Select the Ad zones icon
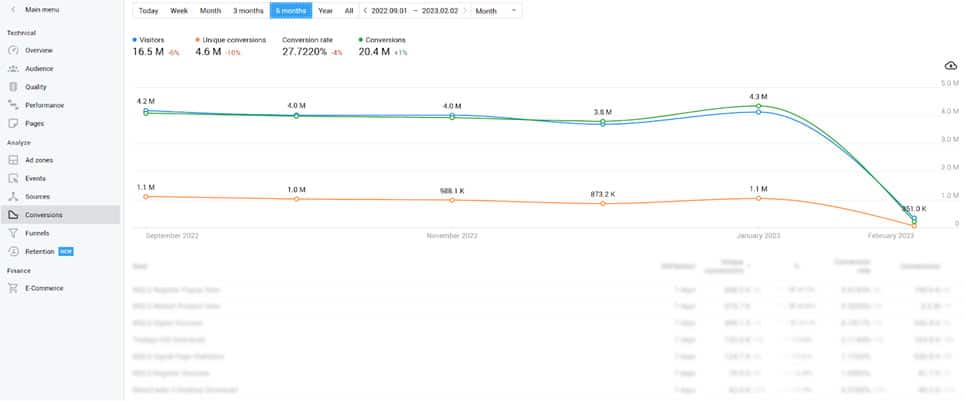Image resolution: width=966 pixels, height=402 pixels. [13, 160]
